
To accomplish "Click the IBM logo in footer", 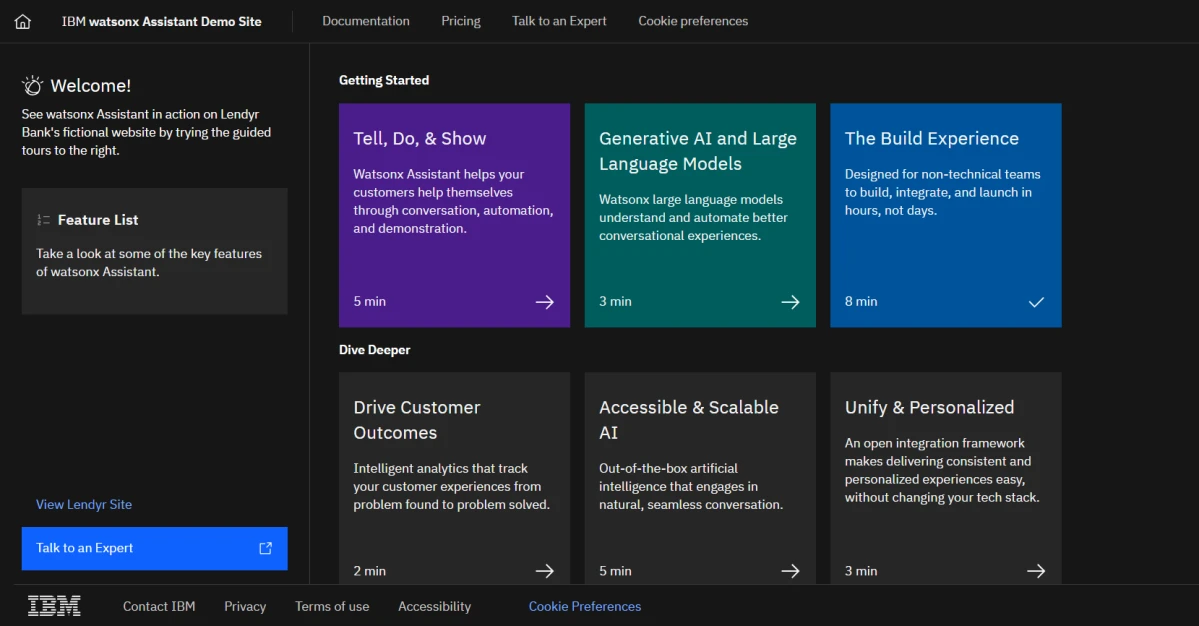I will (54, 606).
